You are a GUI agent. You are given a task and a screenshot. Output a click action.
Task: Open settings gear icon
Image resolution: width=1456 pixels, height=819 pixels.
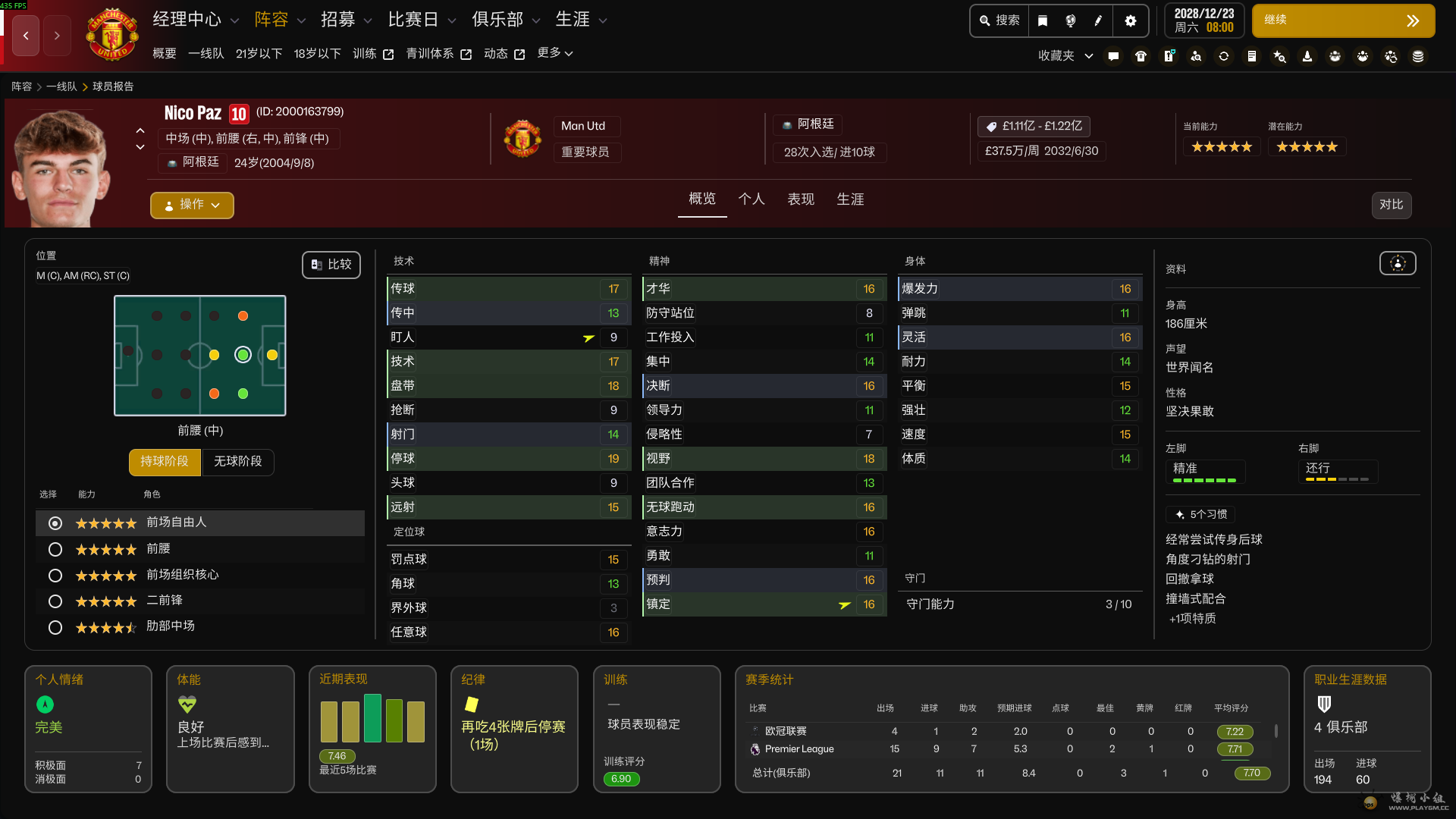[x=1131, y=20]
